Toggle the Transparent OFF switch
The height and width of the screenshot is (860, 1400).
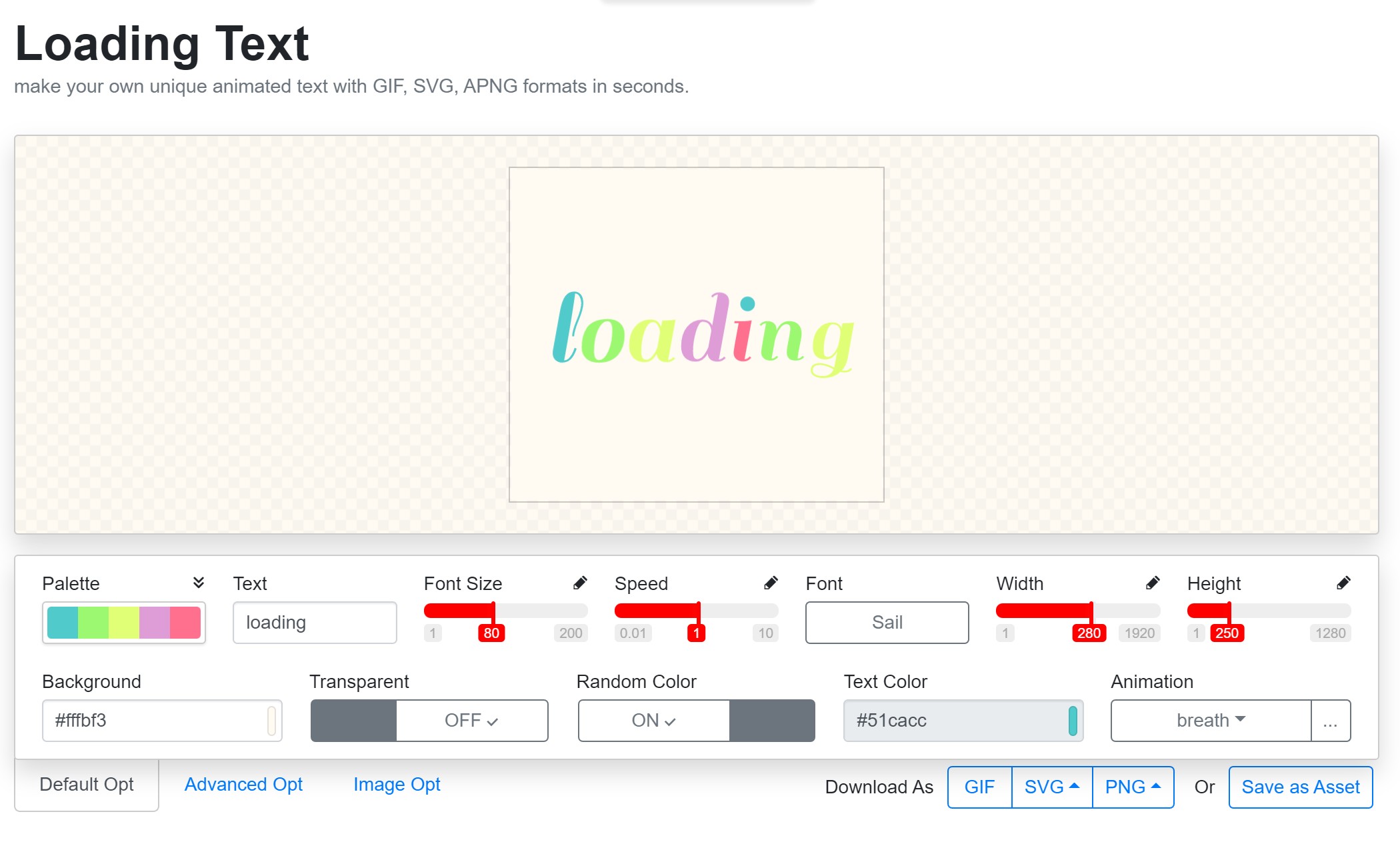429,721
